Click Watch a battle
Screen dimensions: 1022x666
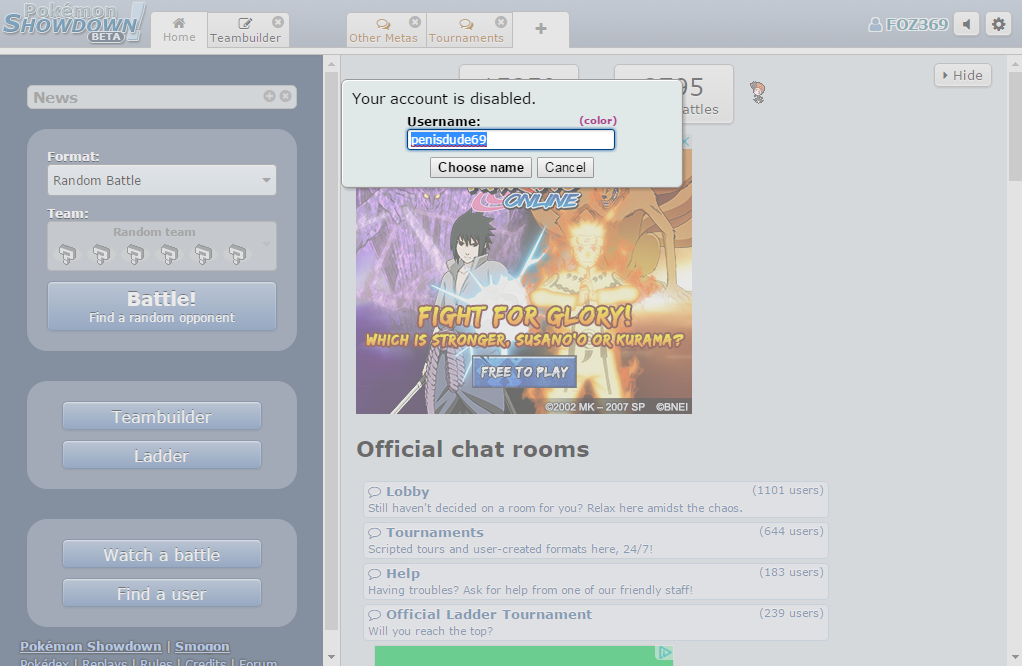pos(162,555)
